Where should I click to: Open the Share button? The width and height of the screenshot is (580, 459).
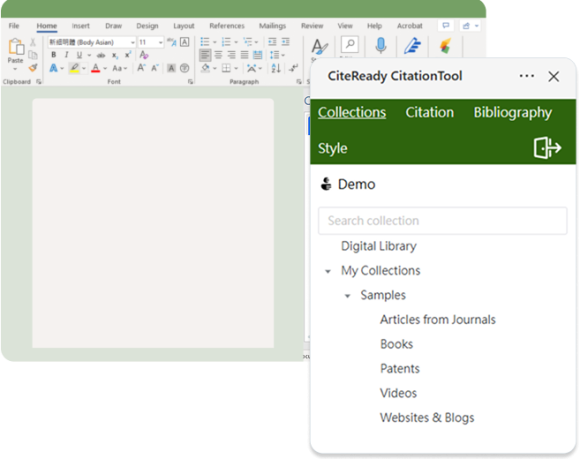470,26
